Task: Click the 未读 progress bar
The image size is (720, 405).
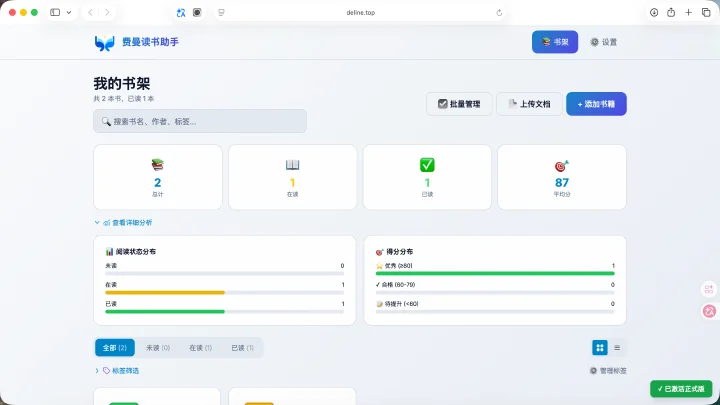Action: click(225, 273)
